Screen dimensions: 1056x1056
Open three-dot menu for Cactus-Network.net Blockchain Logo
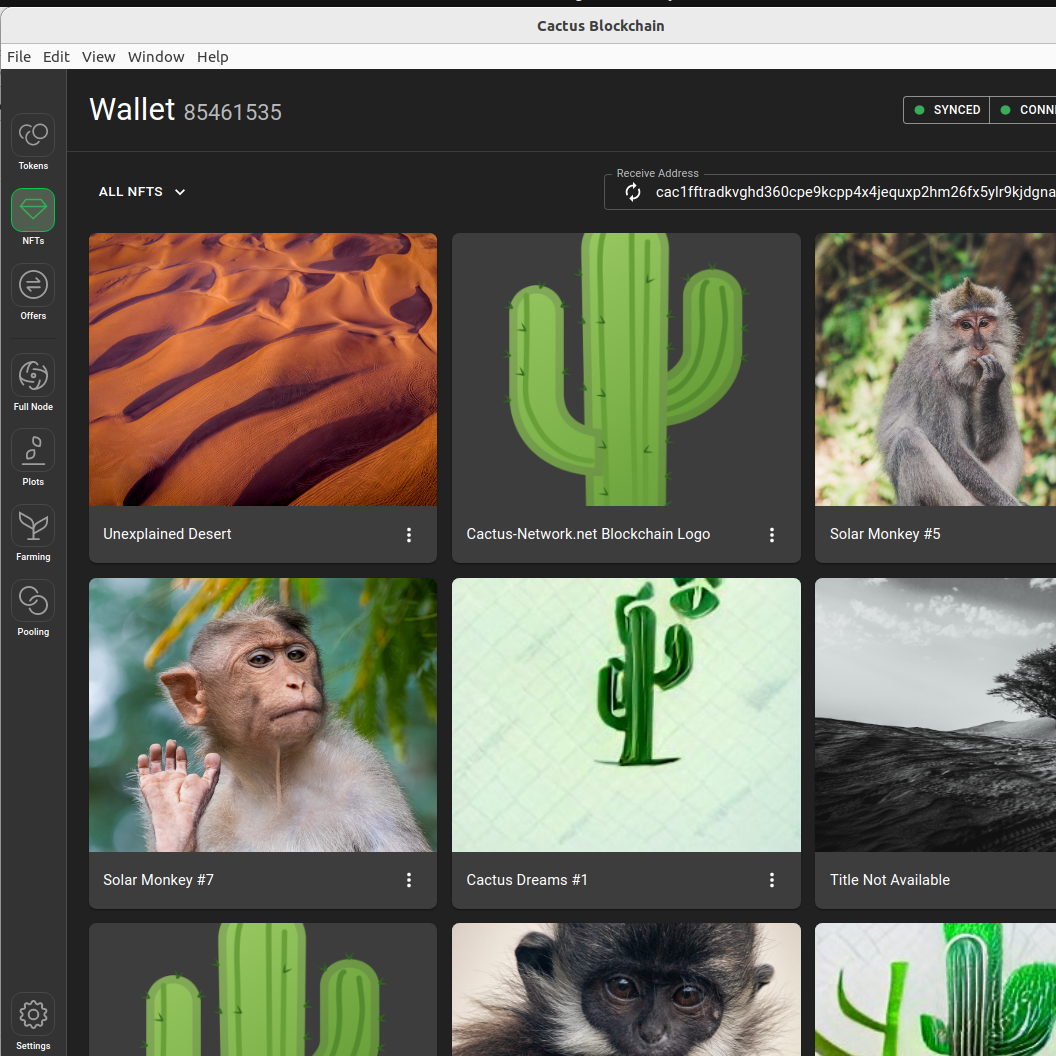[x=772, y=535]
